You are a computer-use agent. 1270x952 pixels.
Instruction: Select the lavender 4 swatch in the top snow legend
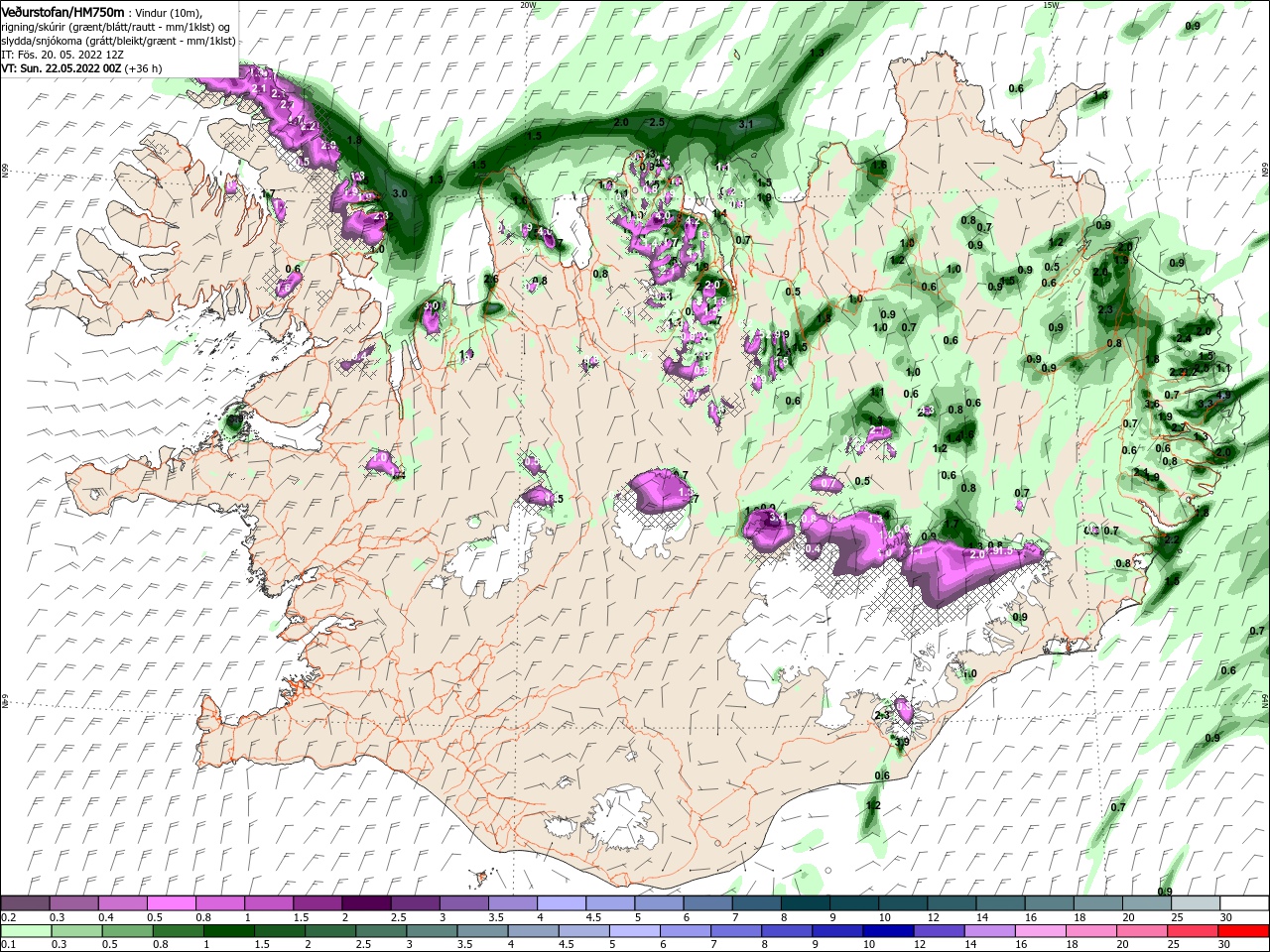pyautogui.click(x=562, y=903)
